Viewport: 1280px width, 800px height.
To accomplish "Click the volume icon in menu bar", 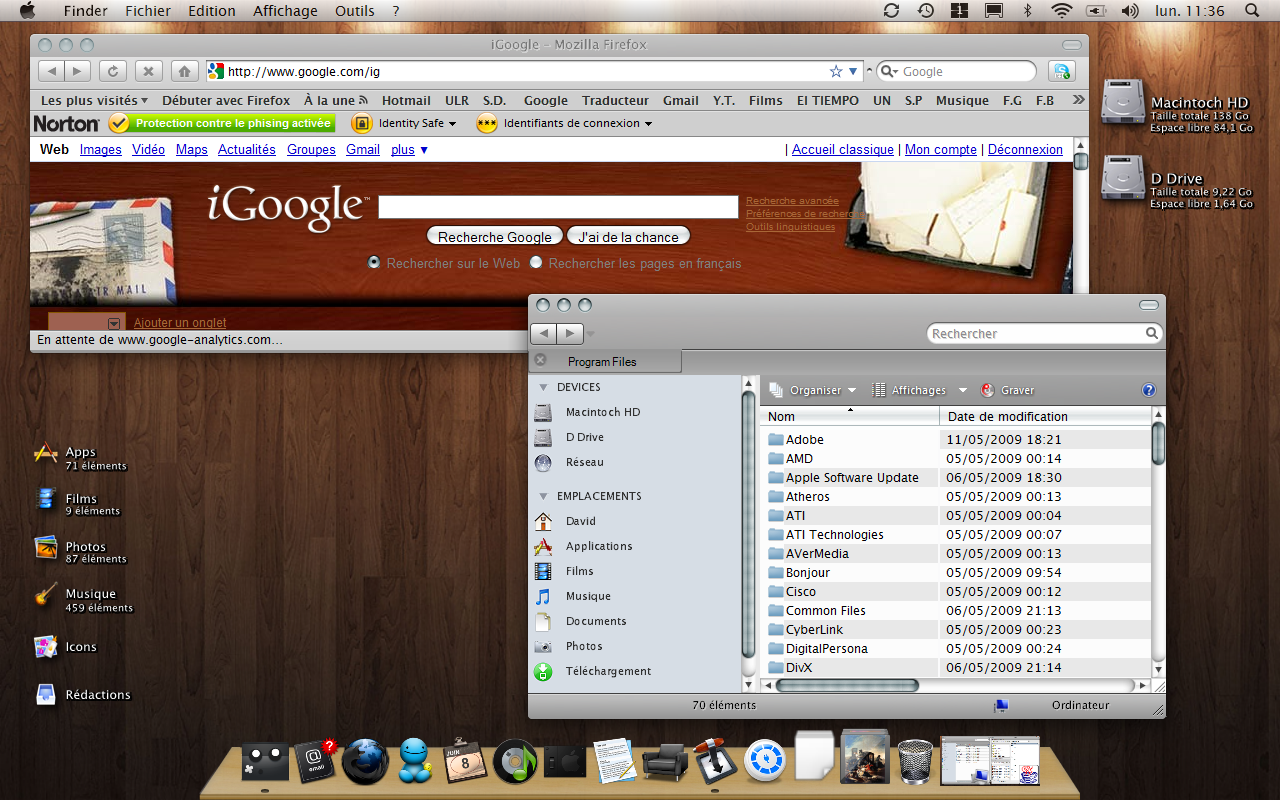I will click(1130, 11).
